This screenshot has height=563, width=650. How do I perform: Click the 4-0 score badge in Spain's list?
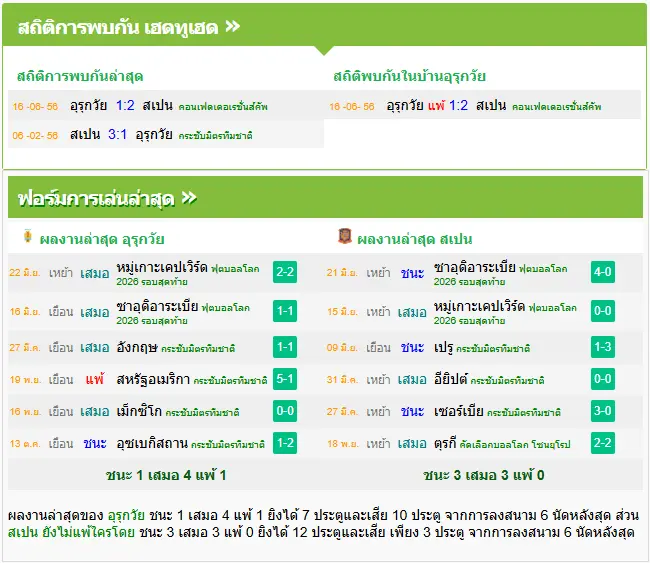(603, 272)
